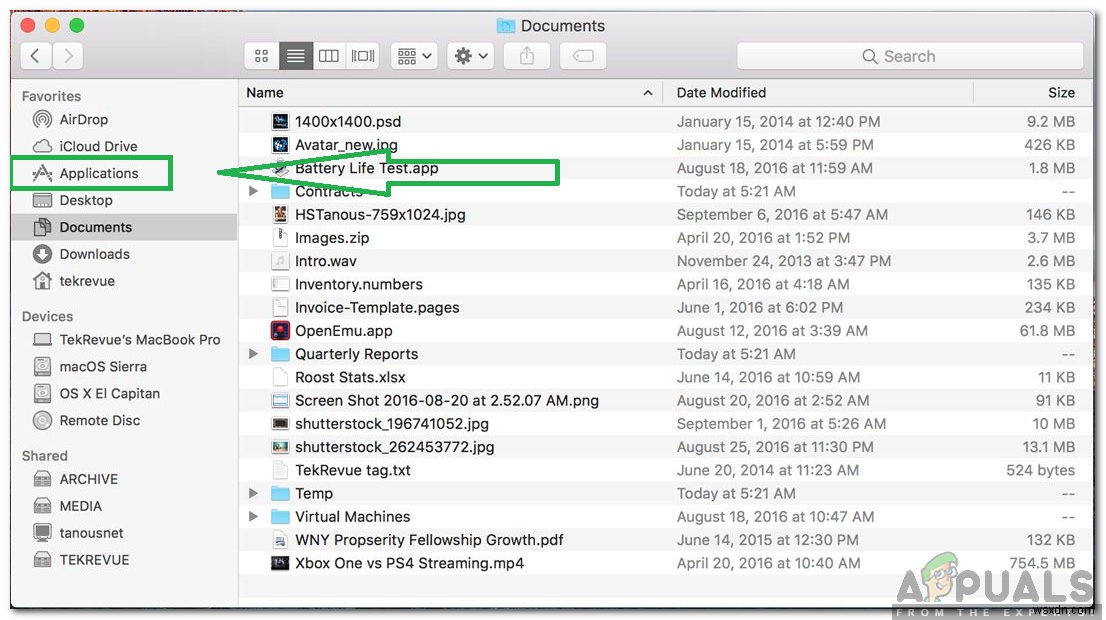The width and height of the screenshot is (1106, 620).
Task: Open the item arrangement dropdown
Action: pos(413,56)
